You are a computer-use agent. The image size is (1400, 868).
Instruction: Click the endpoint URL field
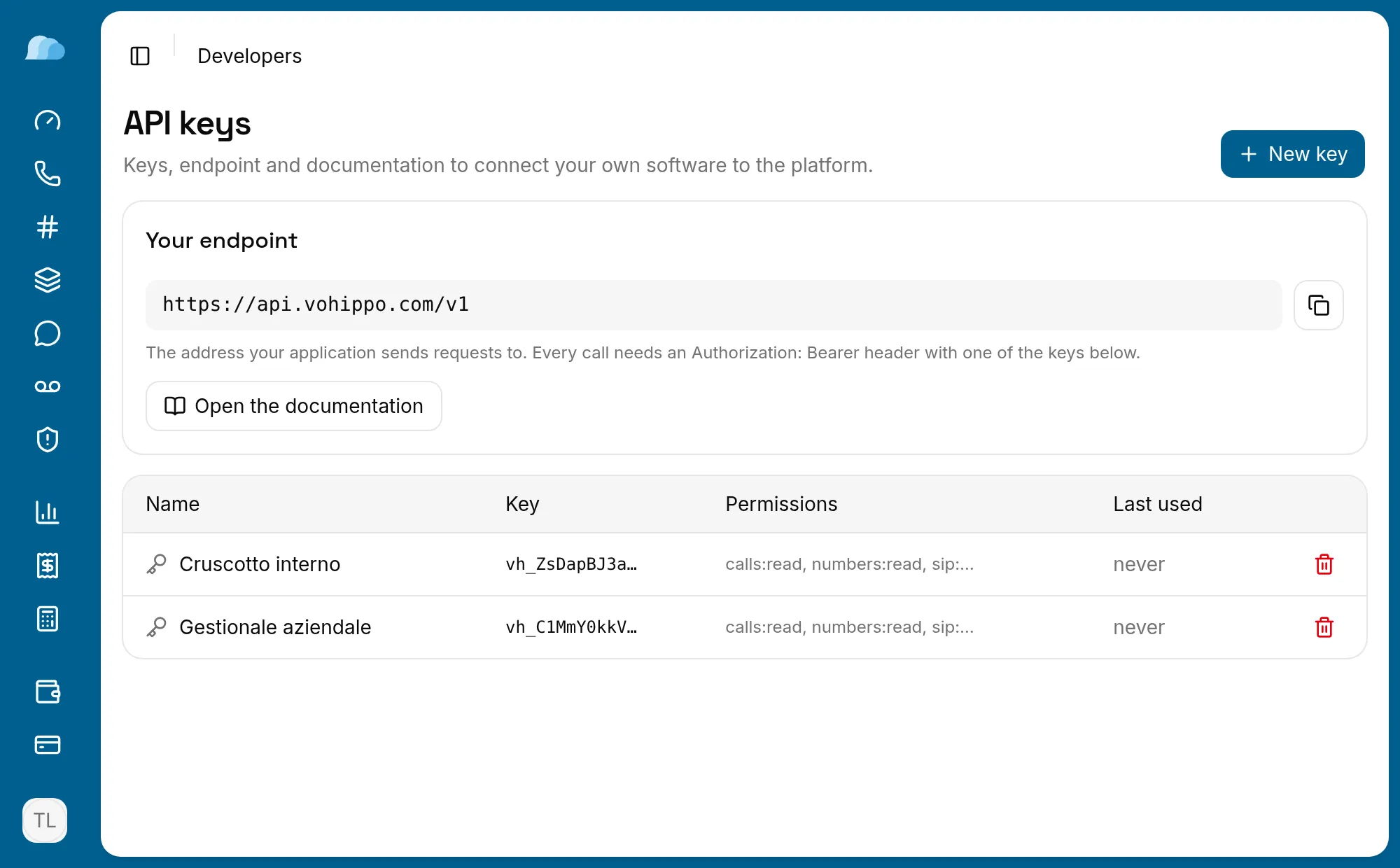714,305
